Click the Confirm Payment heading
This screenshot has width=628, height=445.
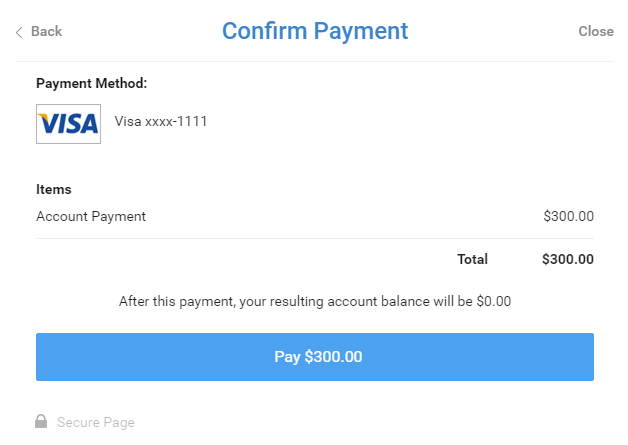[314, 31]
